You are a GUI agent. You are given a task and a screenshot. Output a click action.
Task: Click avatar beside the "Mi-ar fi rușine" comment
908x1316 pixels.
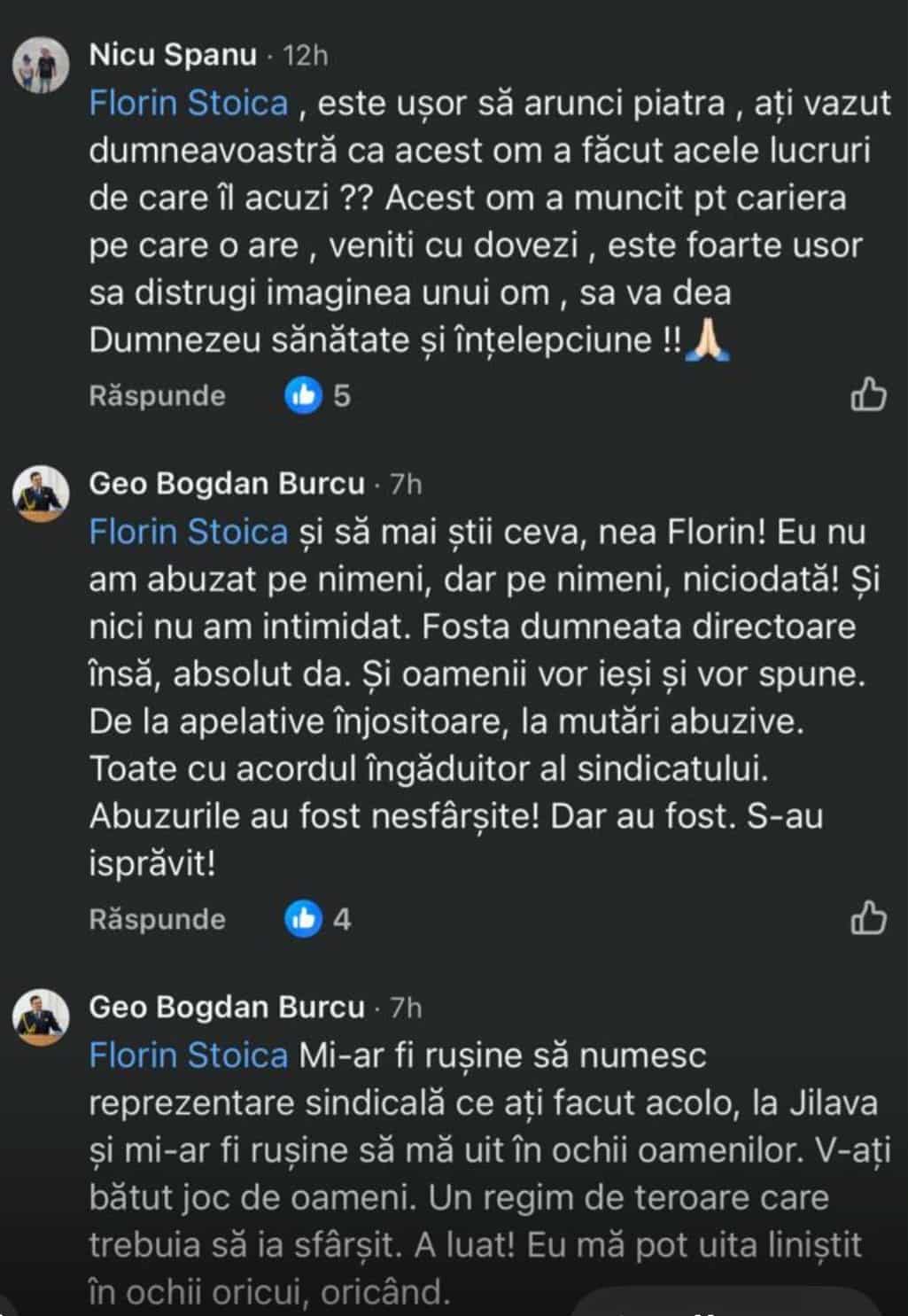pos(41,1016)
